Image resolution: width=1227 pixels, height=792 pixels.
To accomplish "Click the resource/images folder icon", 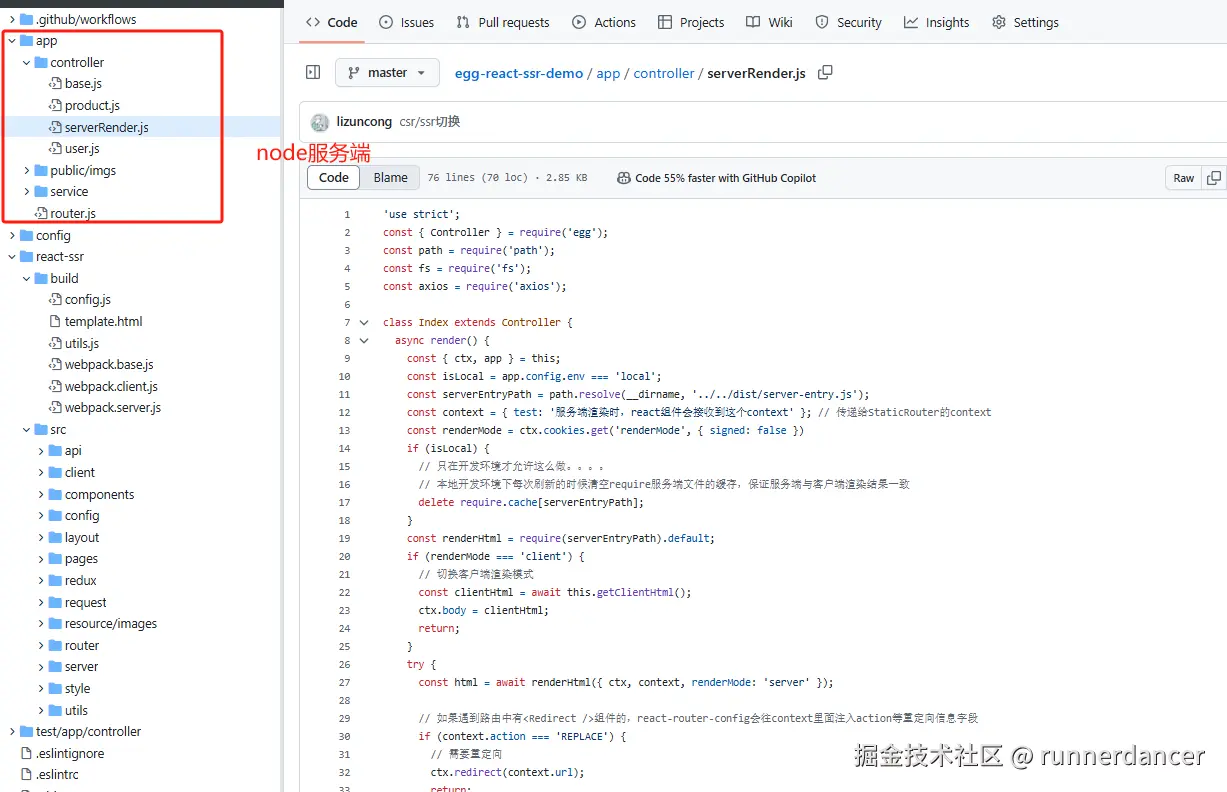I will pos(55,623).
